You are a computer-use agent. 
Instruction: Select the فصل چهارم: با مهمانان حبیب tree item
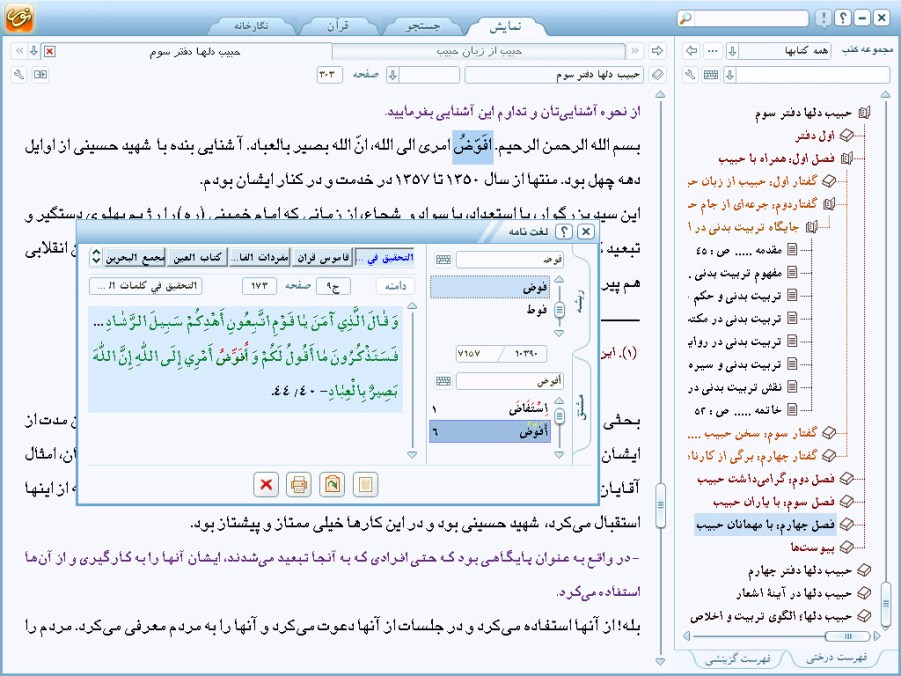coord(765,525)
